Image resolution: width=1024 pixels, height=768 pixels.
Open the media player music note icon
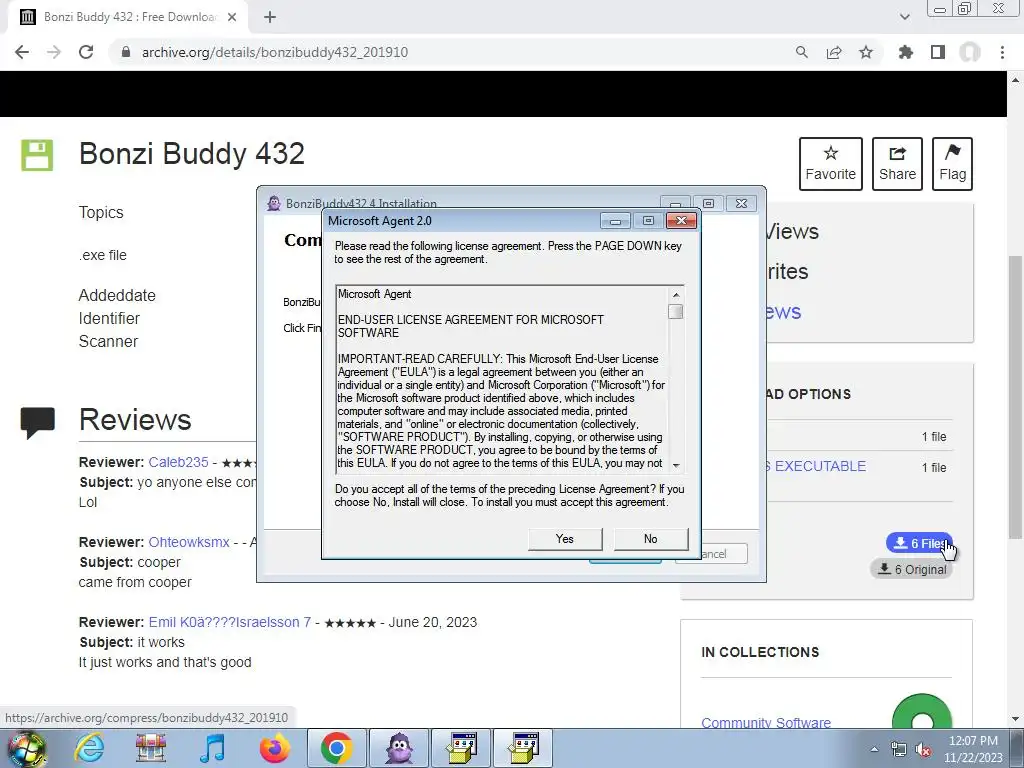[212, 748]
